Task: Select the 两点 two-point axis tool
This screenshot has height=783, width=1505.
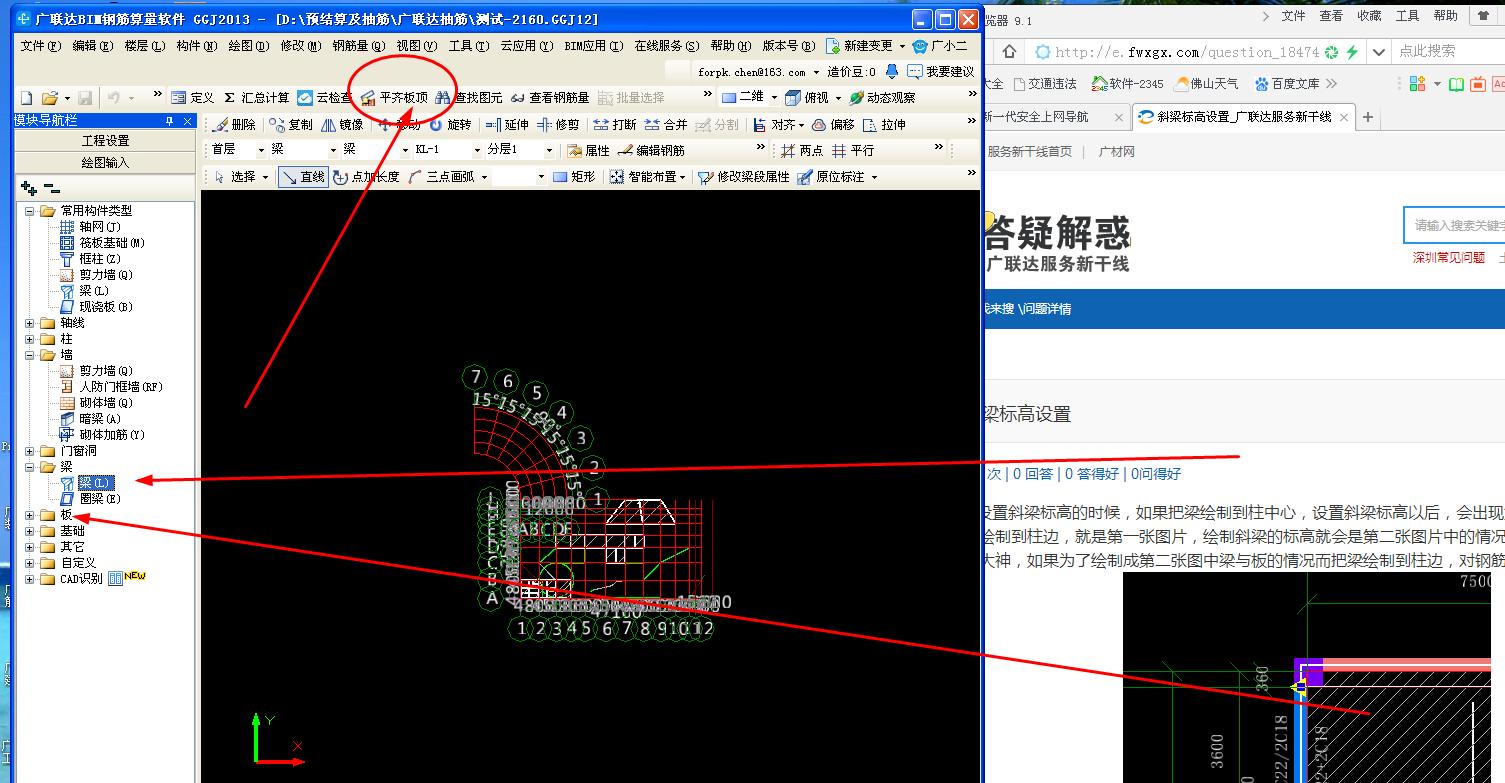Action: coord(802,151)
